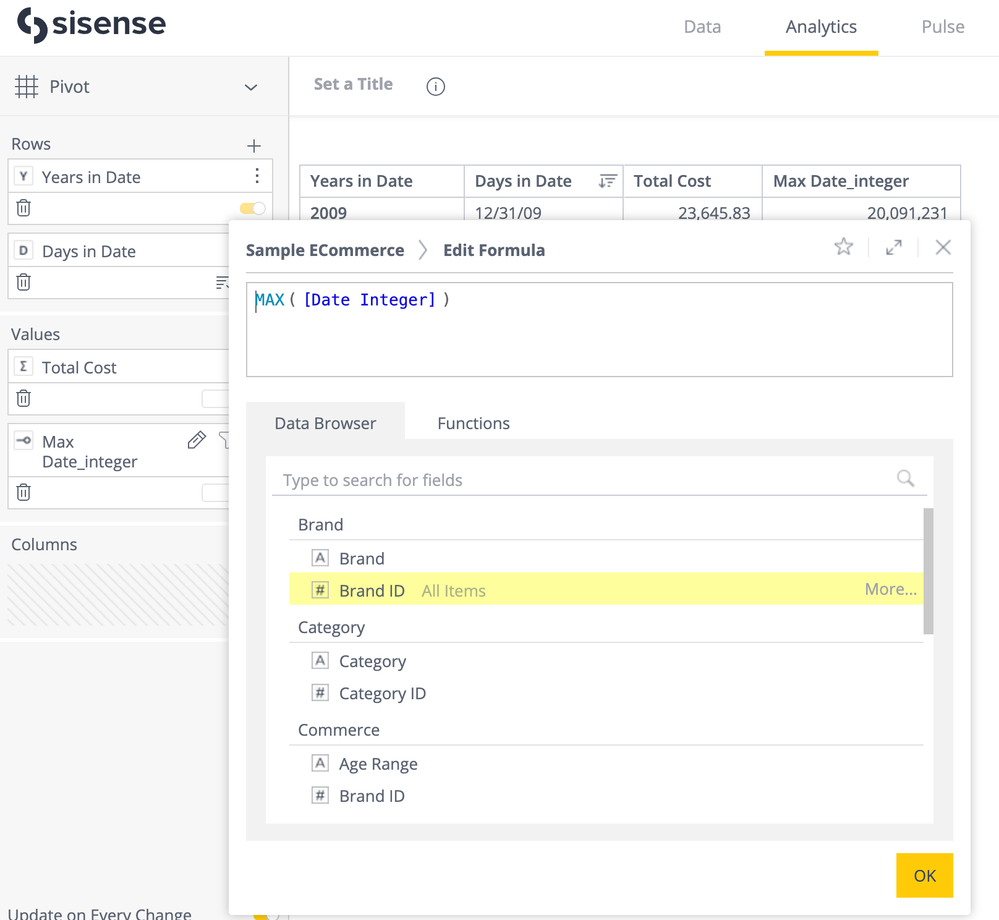
Task: Toggle the Total Cost switch
Action: pos(215,399)
